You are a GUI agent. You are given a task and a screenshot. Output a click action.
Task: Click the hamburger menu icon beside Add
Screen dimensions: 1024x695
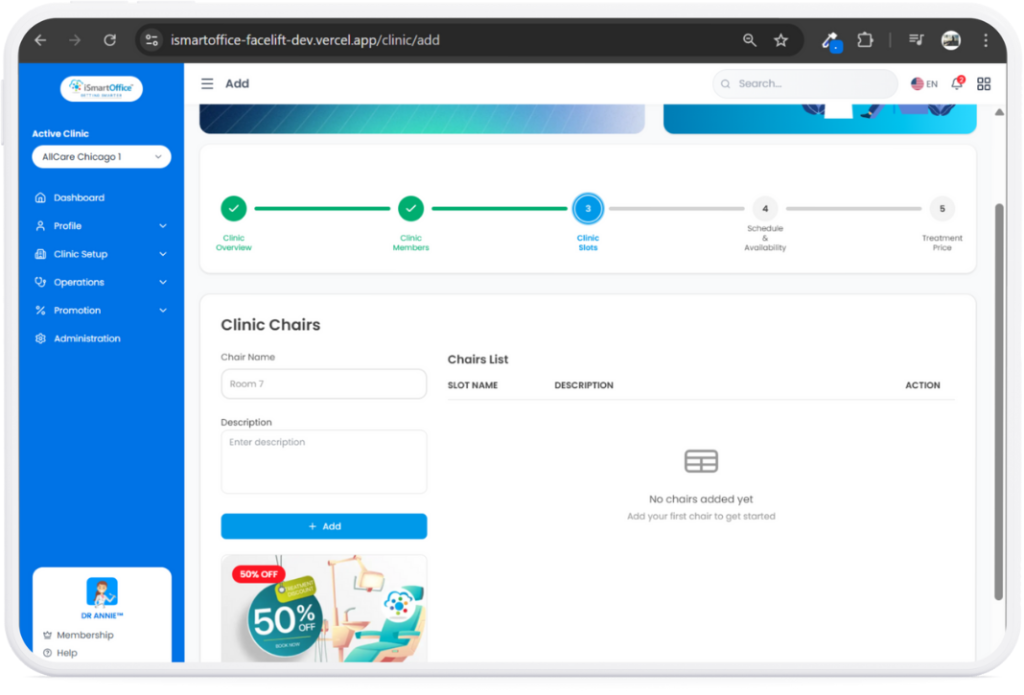[x=207, y=84]
